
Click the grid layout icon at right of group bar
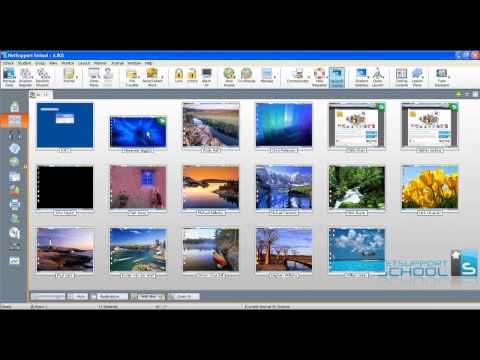coord(475,95)
